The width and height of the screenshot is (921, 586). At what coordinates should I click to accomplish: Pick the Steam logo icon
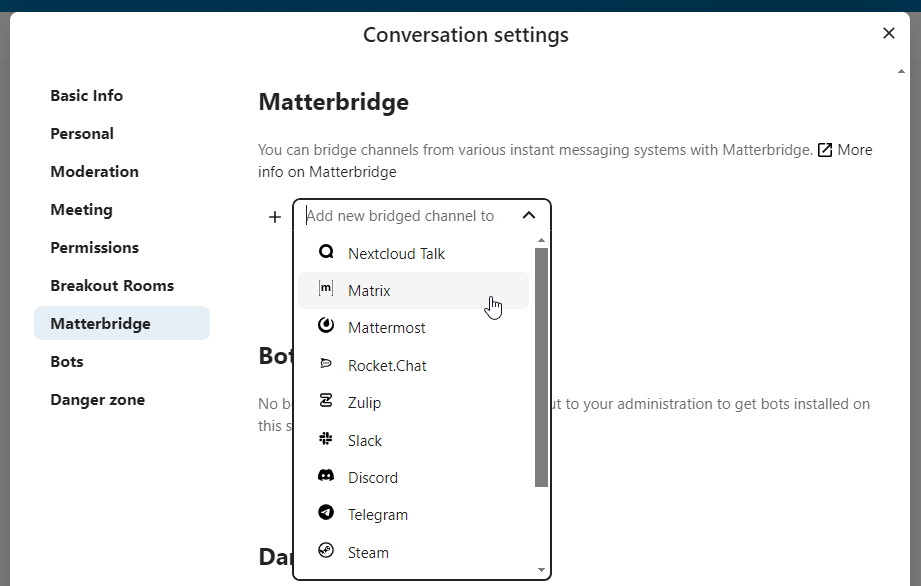click(x=325, y=552)
